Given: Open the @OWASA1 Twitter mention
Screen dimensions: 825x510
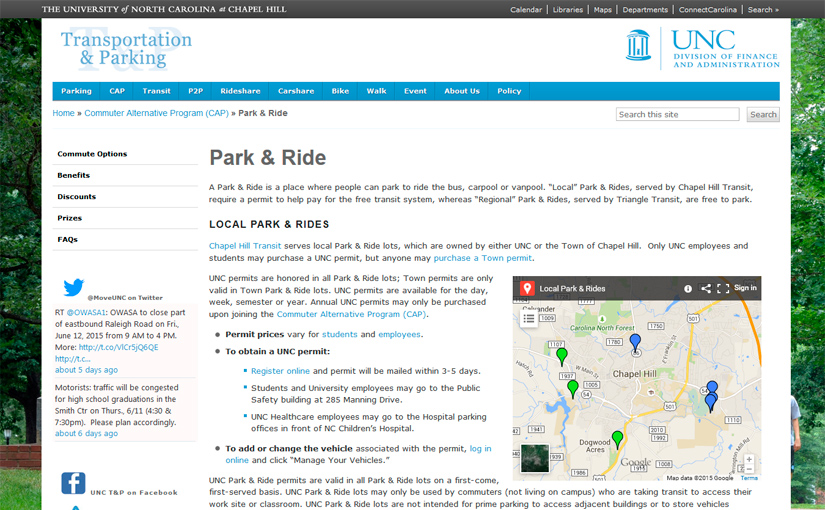Looking at the screenshot, I should [x=86, y=312].
